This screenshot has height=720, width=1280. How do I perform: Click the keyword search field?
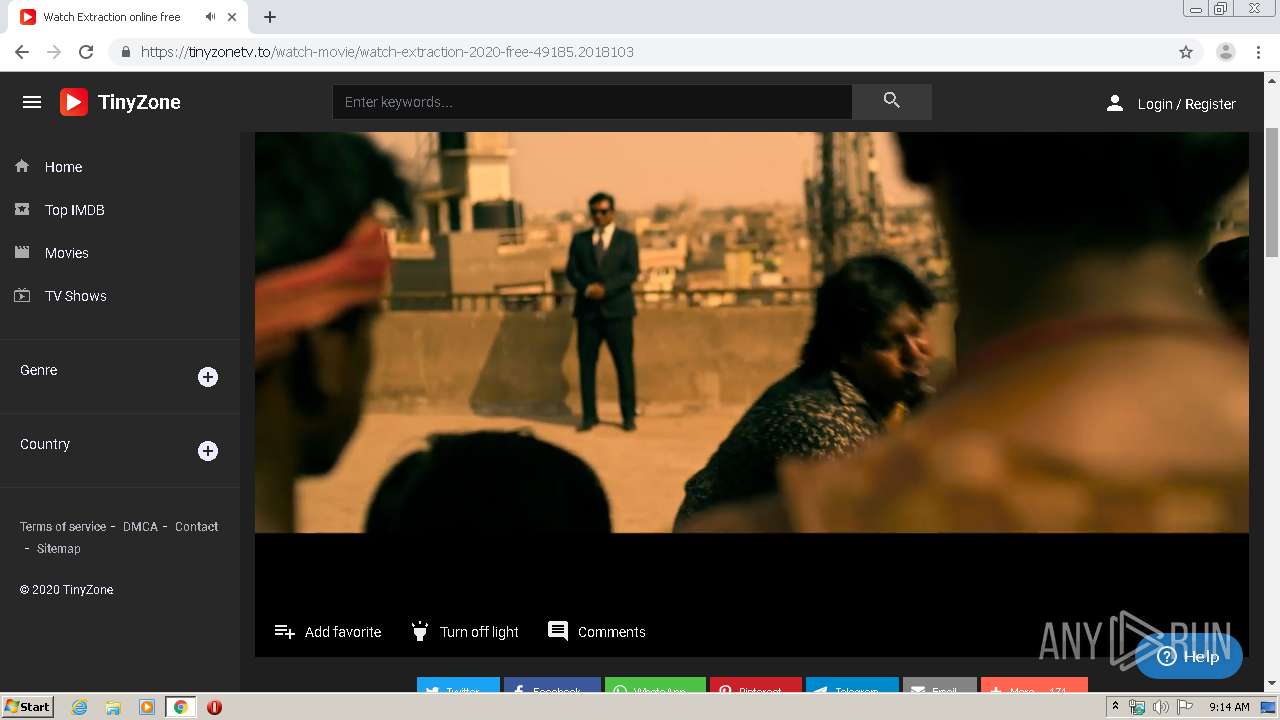click(x=592, y=102)
